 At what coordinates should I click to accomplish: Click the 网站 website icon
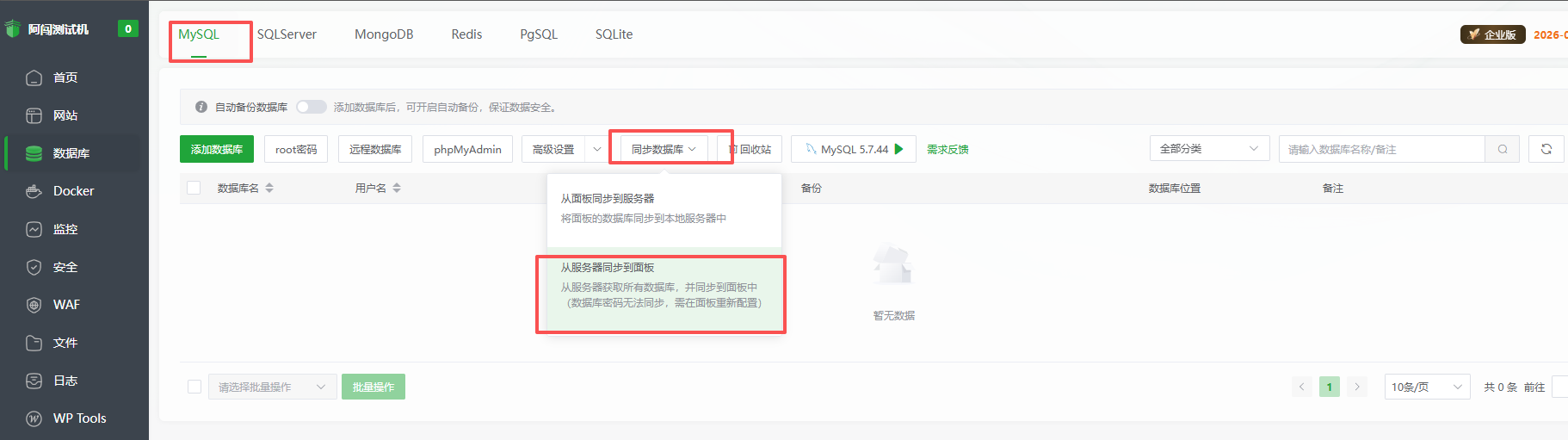pos(34,115)
